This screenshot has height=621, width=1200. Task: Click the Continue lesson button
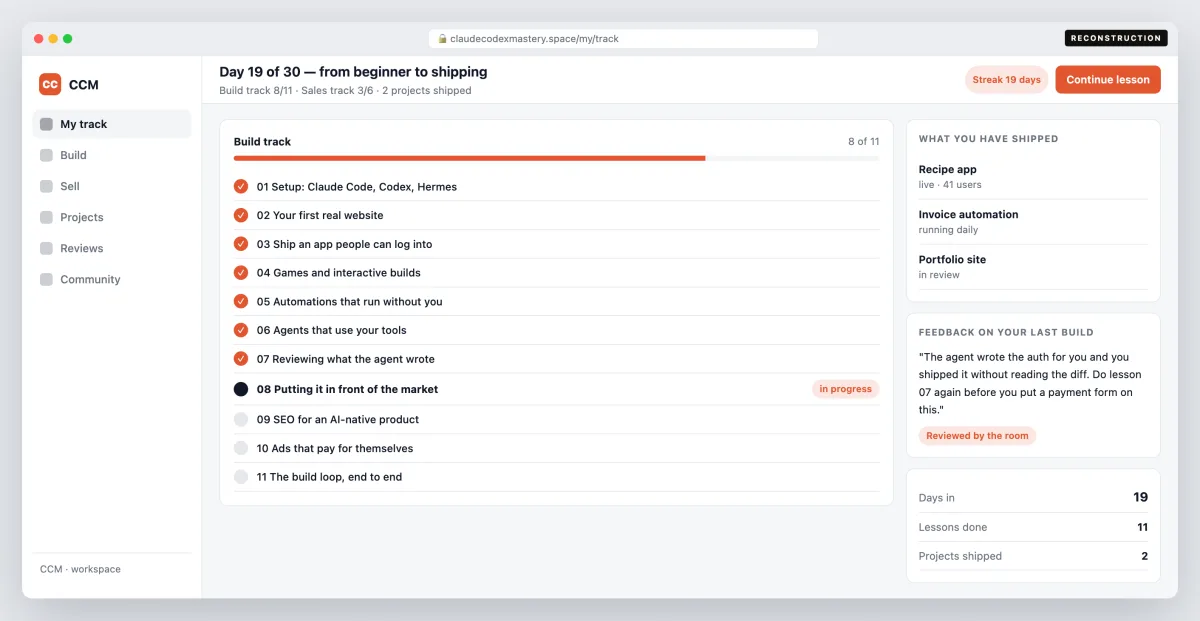point(1108,80)
